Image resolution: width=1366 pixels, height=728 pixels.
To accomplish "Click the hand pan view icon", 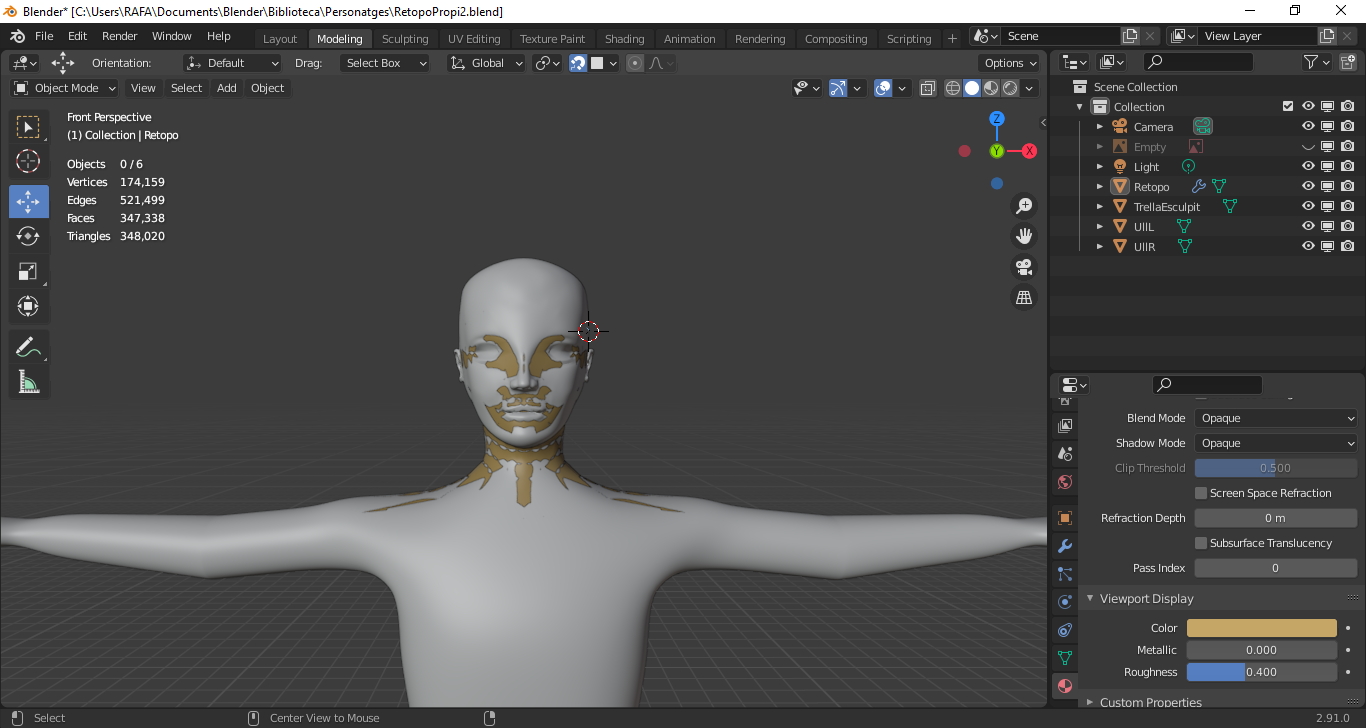I will pos(1024,236).
